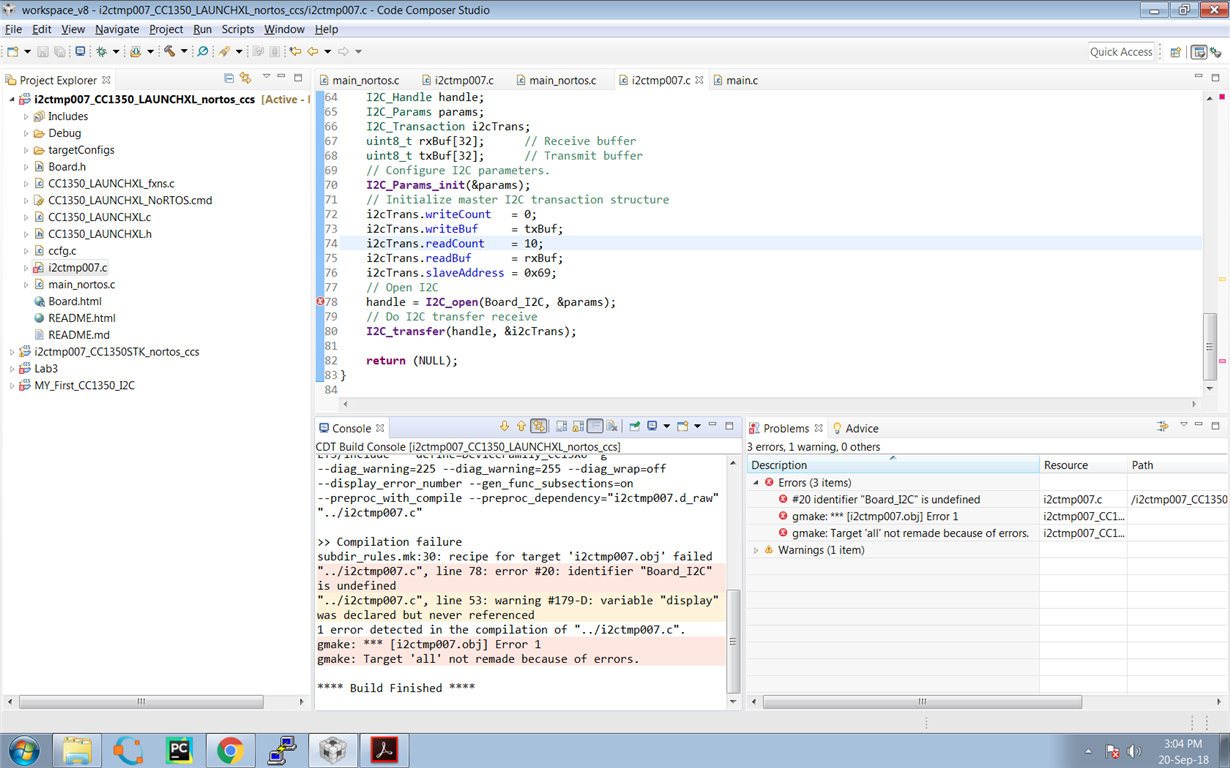The height and width of the screenshot is (768, 1230).
Task: Click the New file toolbar icon
Action: point(12,52)
